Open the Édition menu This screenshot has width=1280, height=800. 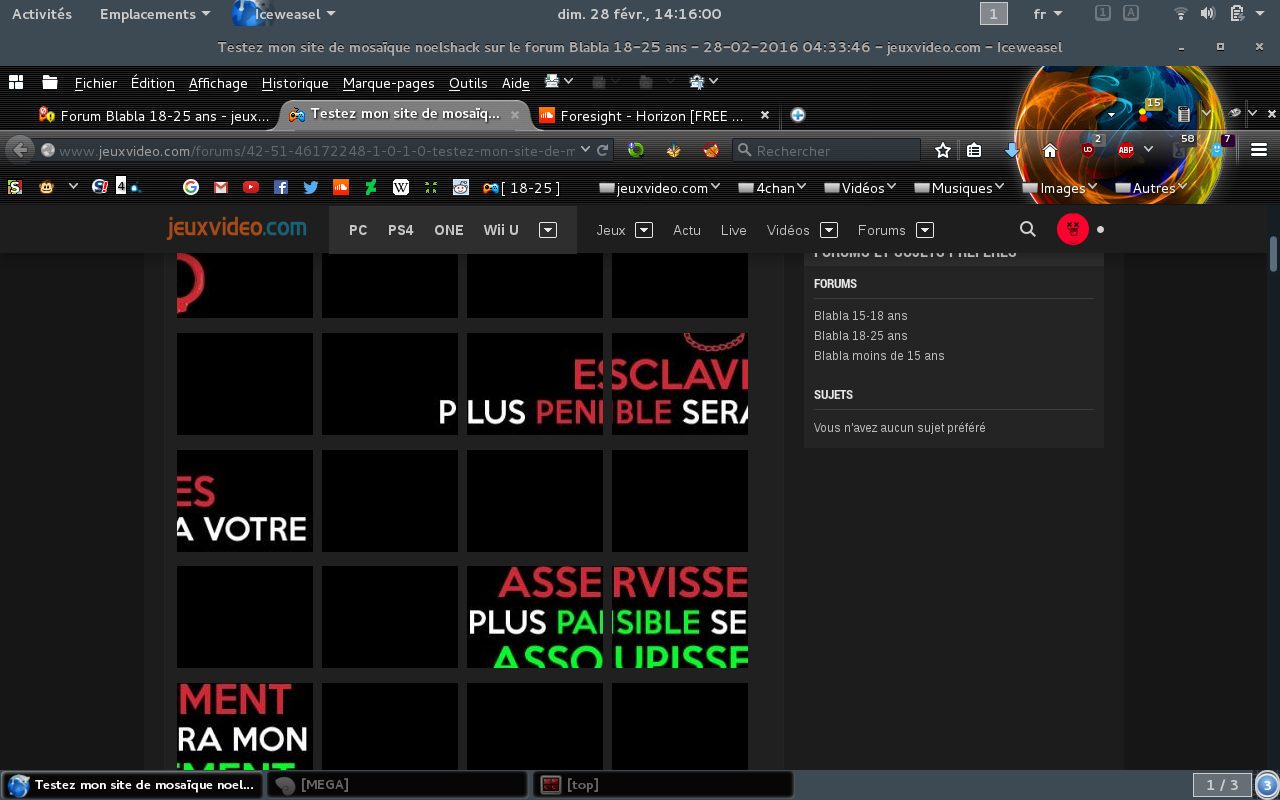click(x=153, y=83)
